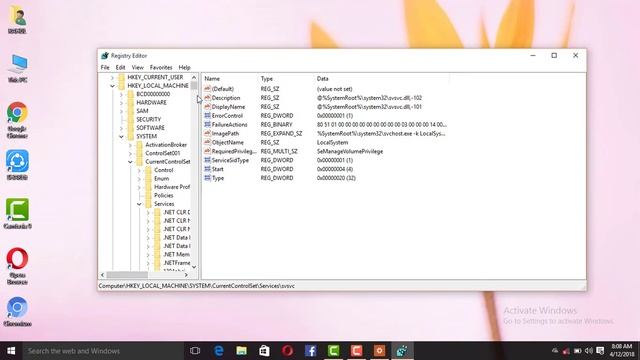This screenshot has height=360, width=640.
Task: Click the FailureActions binary icon
Action: pos(207,124)
